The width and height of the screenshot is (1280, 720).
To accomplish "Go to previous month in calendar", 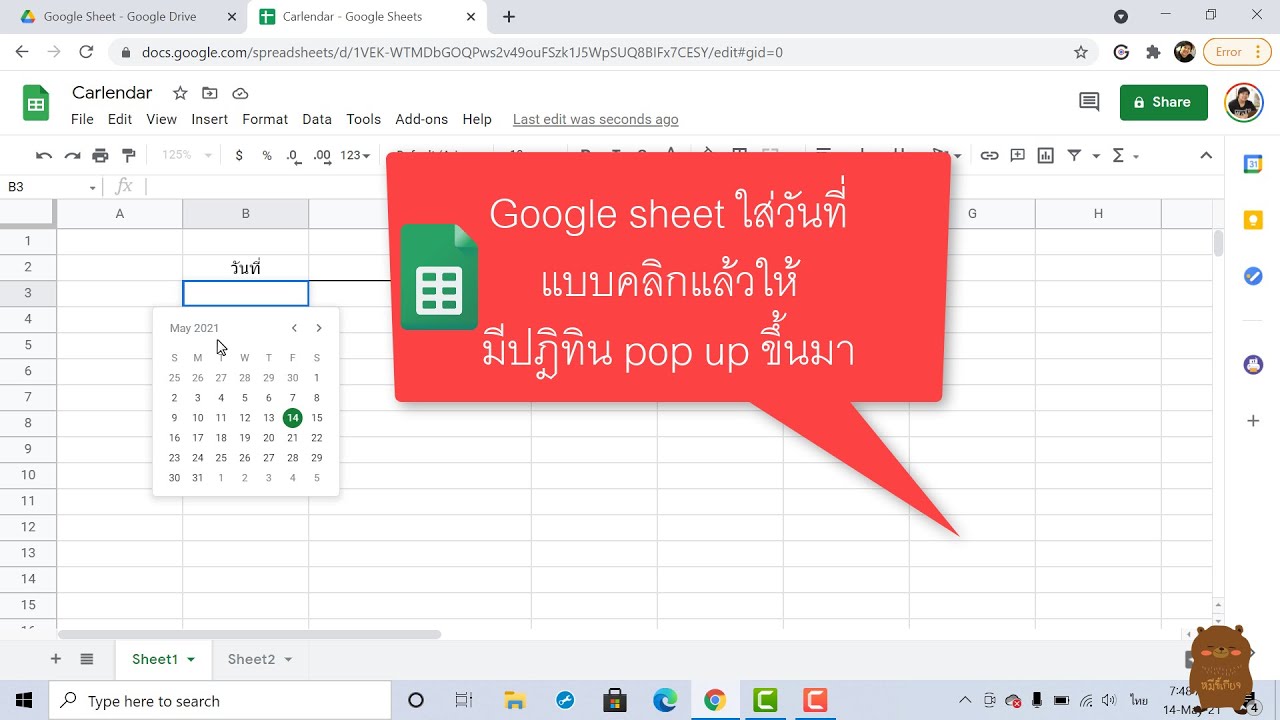I will (x=294, y=328).
